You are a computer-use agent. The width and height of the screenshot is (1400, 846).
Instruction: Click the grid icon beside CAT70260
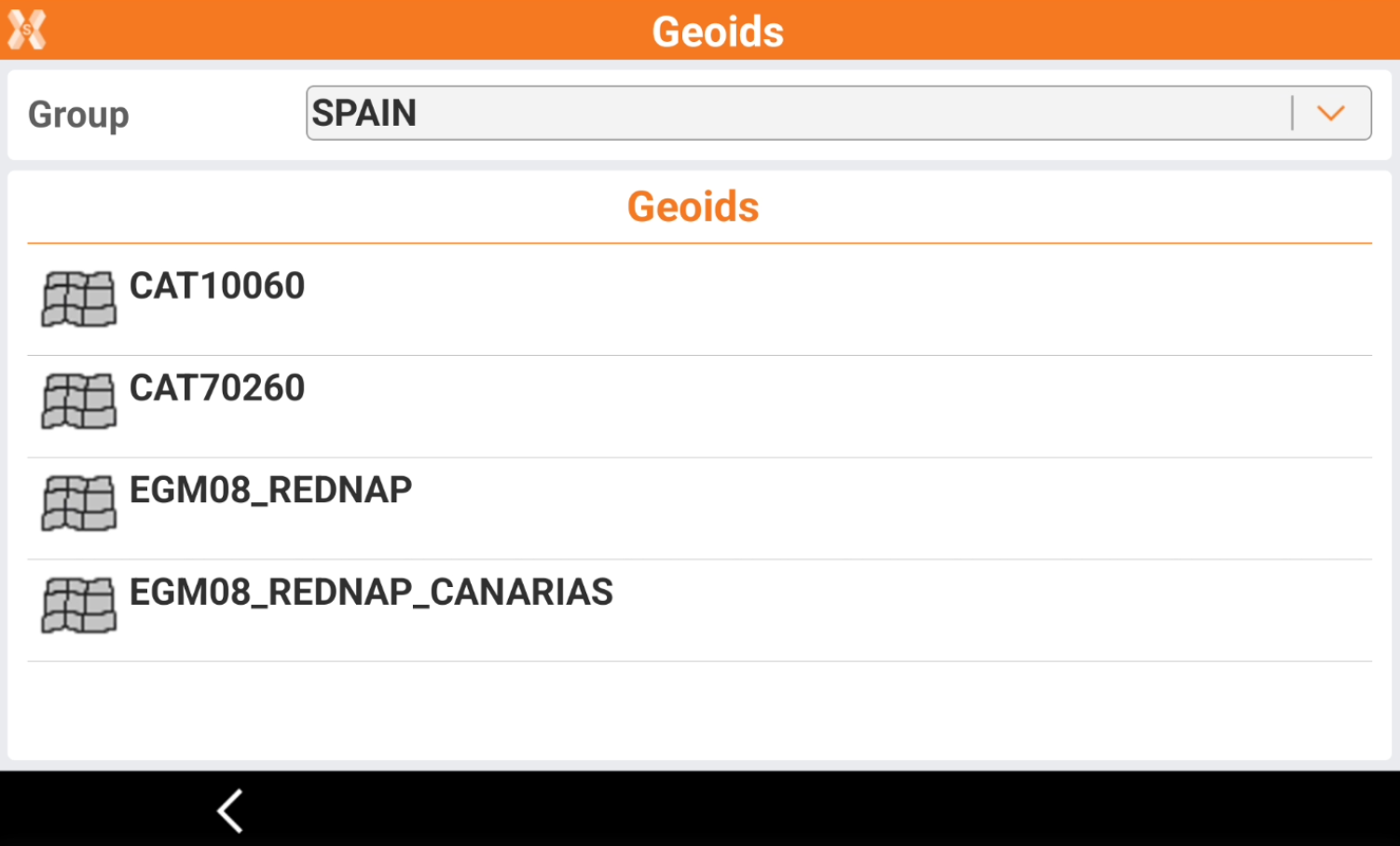(x=79, y=402)
